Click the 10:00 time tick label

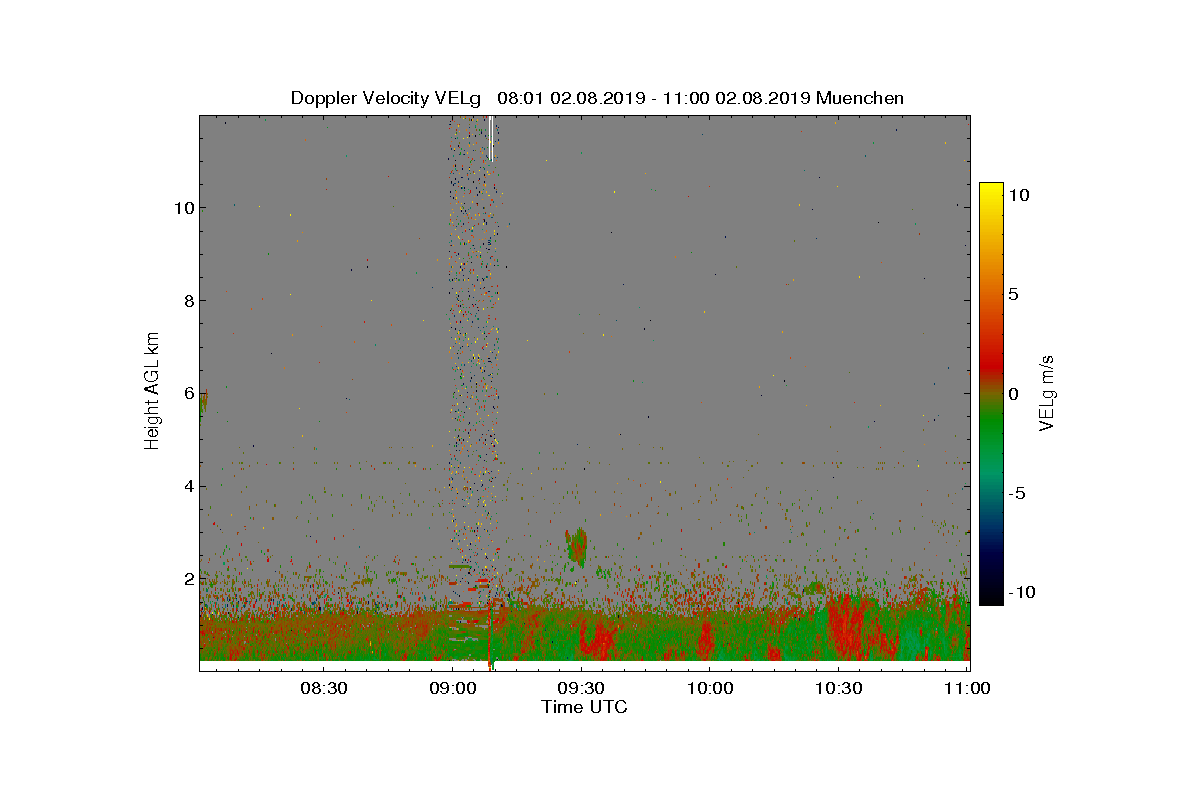click(710, 688)
